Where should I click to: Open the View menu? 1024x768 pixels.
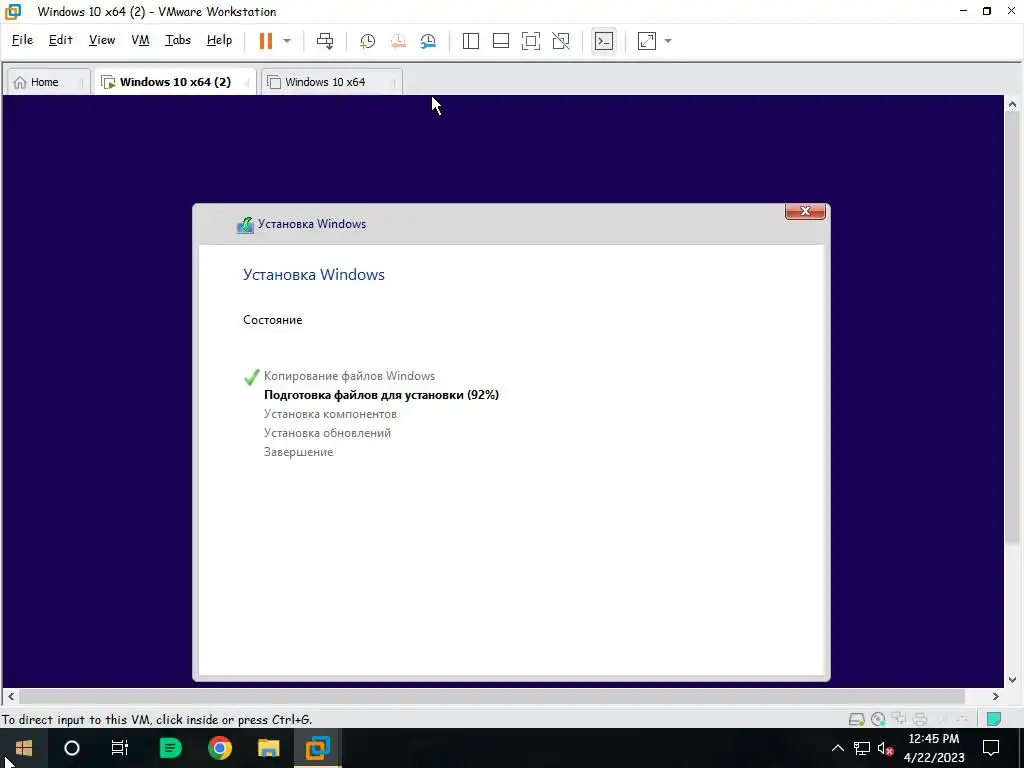(102, 40)
